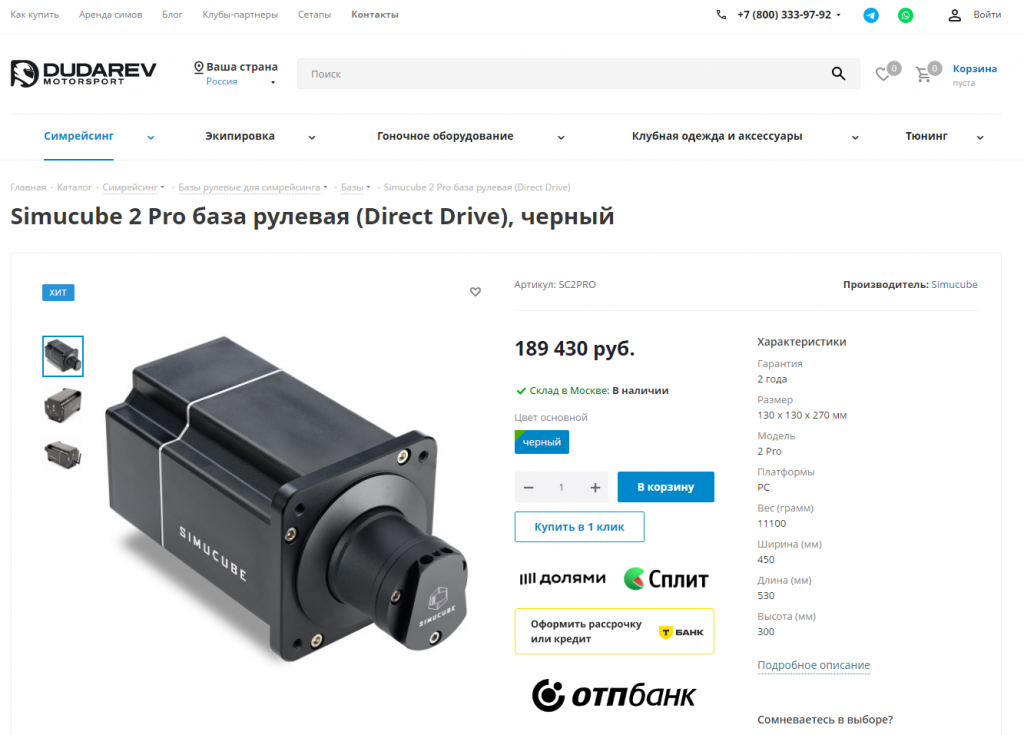Open the Подробное описание link
The image size is (1024, 735).
tap(813, 665)
